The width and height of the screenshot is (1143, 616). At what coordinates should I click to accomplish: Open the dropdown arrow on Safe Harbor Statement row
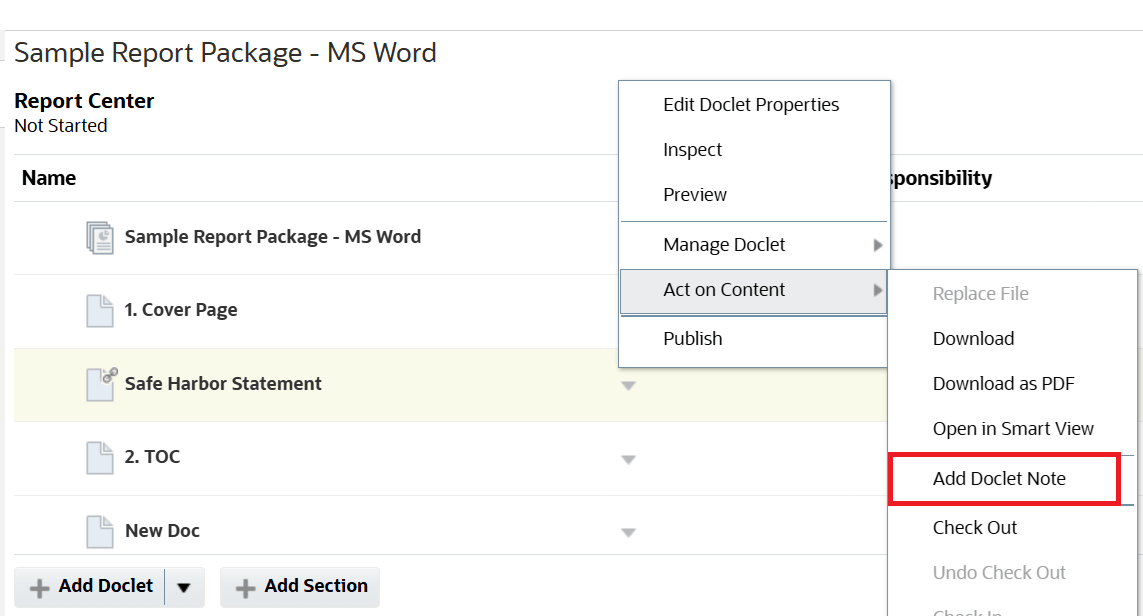[x=628, y=384]
